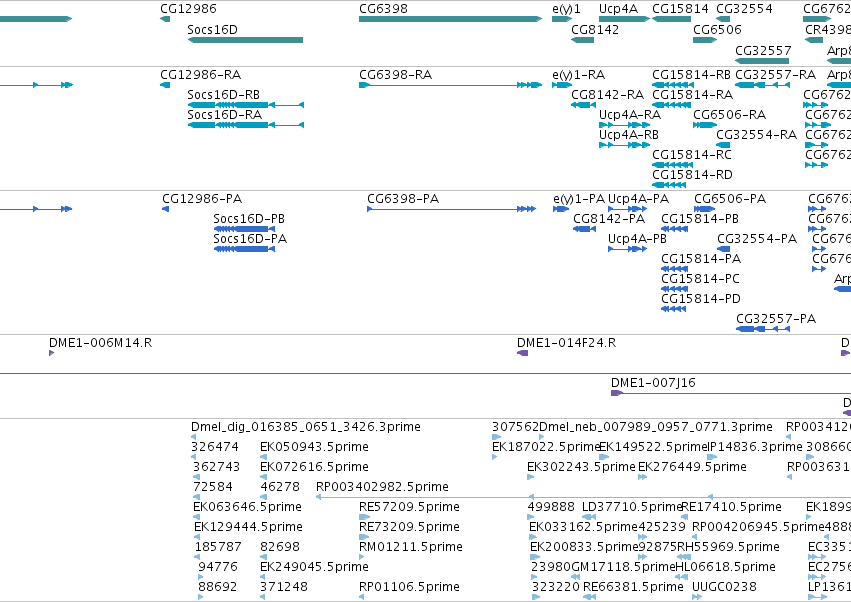851x602 pixels.
Task: Click the Socs16D gene bar
Action: click(x=245, y=40)
